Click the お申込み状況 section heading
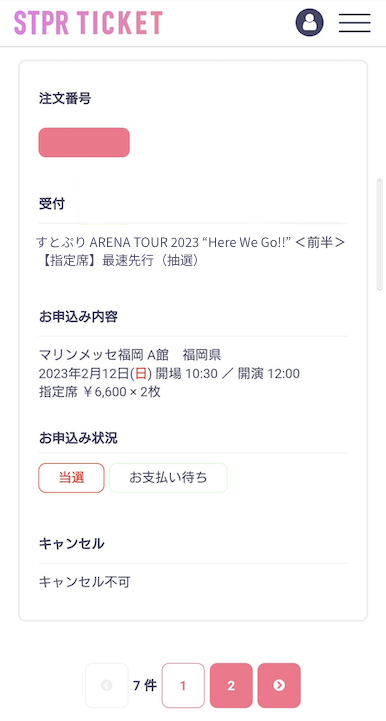Image resolution: width=386 pixels, height=721 pixels. (x=78, y=438)
